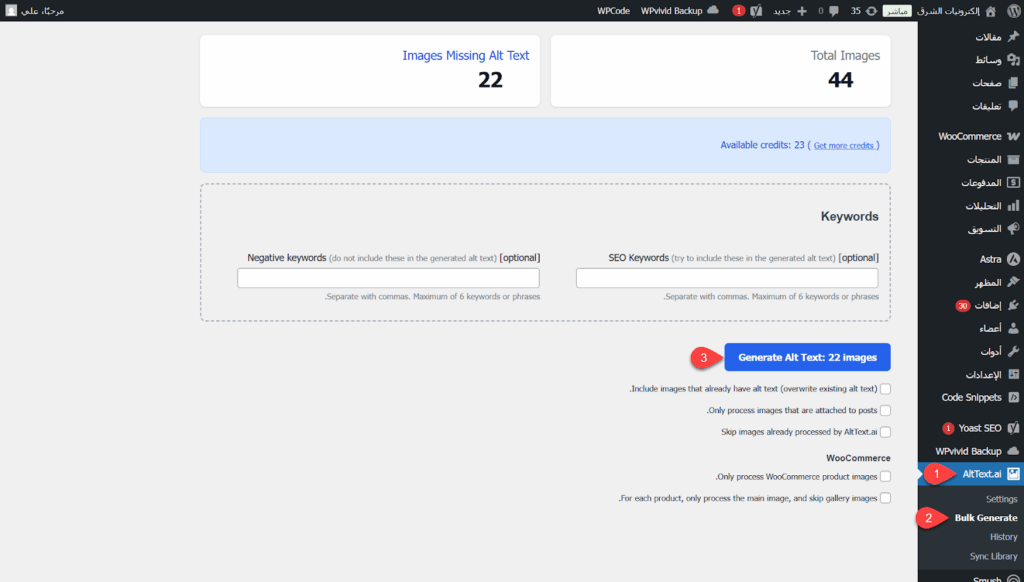Click the plugins plug icon next to إضافات
This screenshot has height=582, width=1024.
coord(1013,305)
